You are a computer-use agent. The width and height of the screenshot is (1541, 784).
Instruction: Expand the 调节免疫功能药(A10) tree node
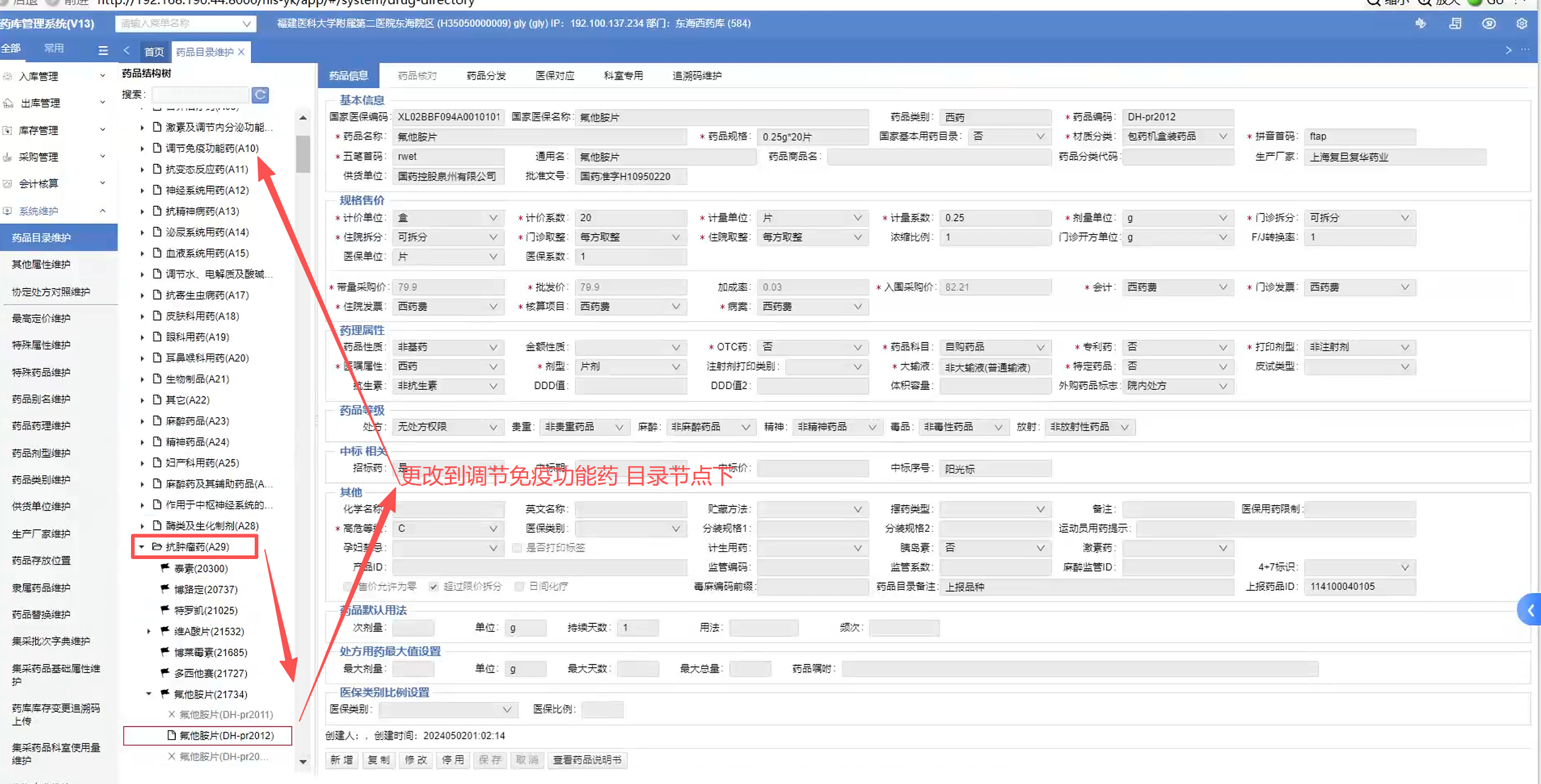click(142, 148)
